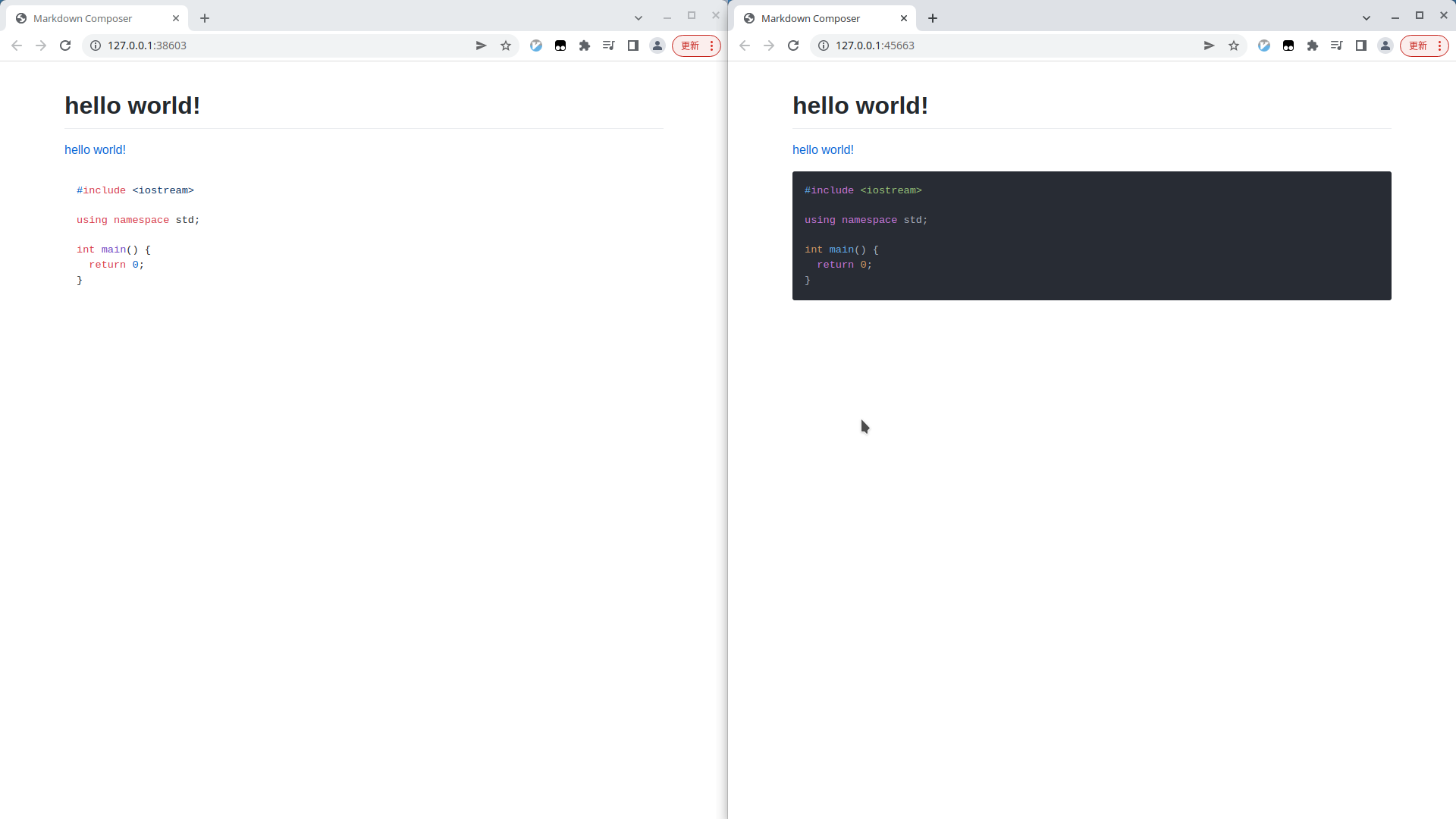Toggle side panel in right window
1456x819 pixels.
(1361, 45)
